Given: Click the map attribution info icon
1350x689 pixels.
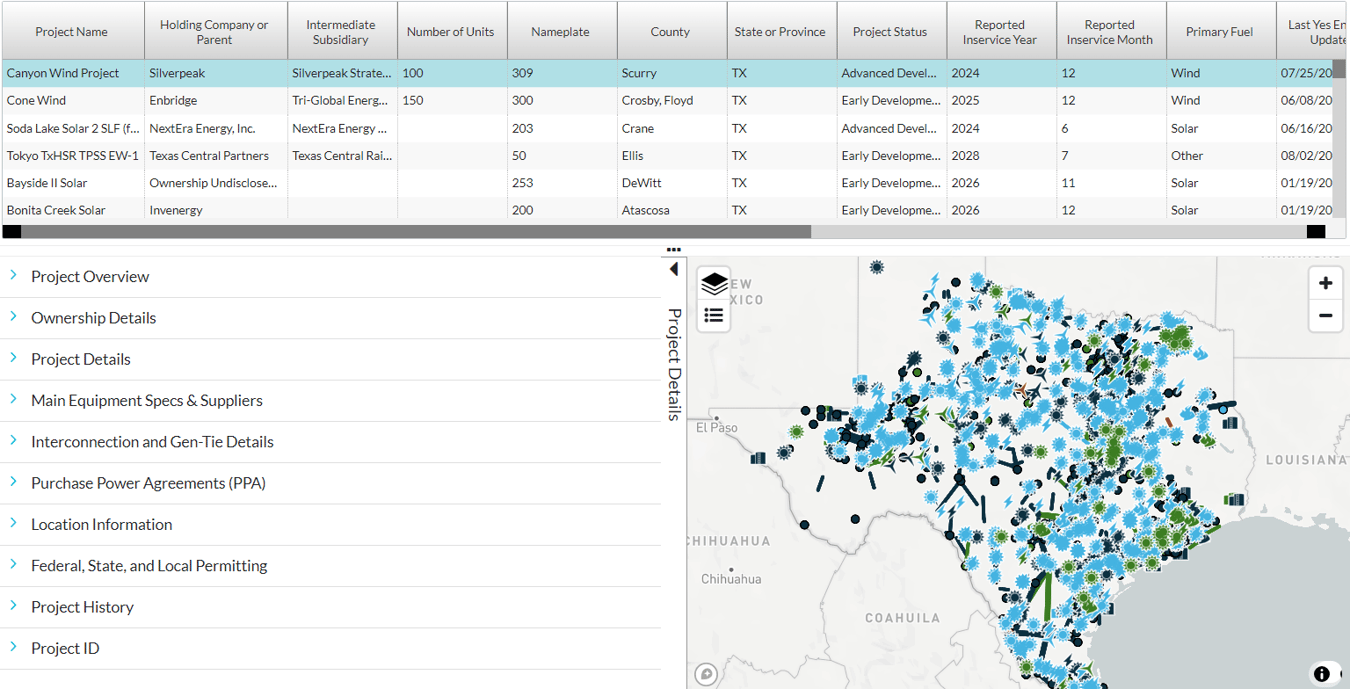Looking at the screenshot, I should (x=1323, y=674).
